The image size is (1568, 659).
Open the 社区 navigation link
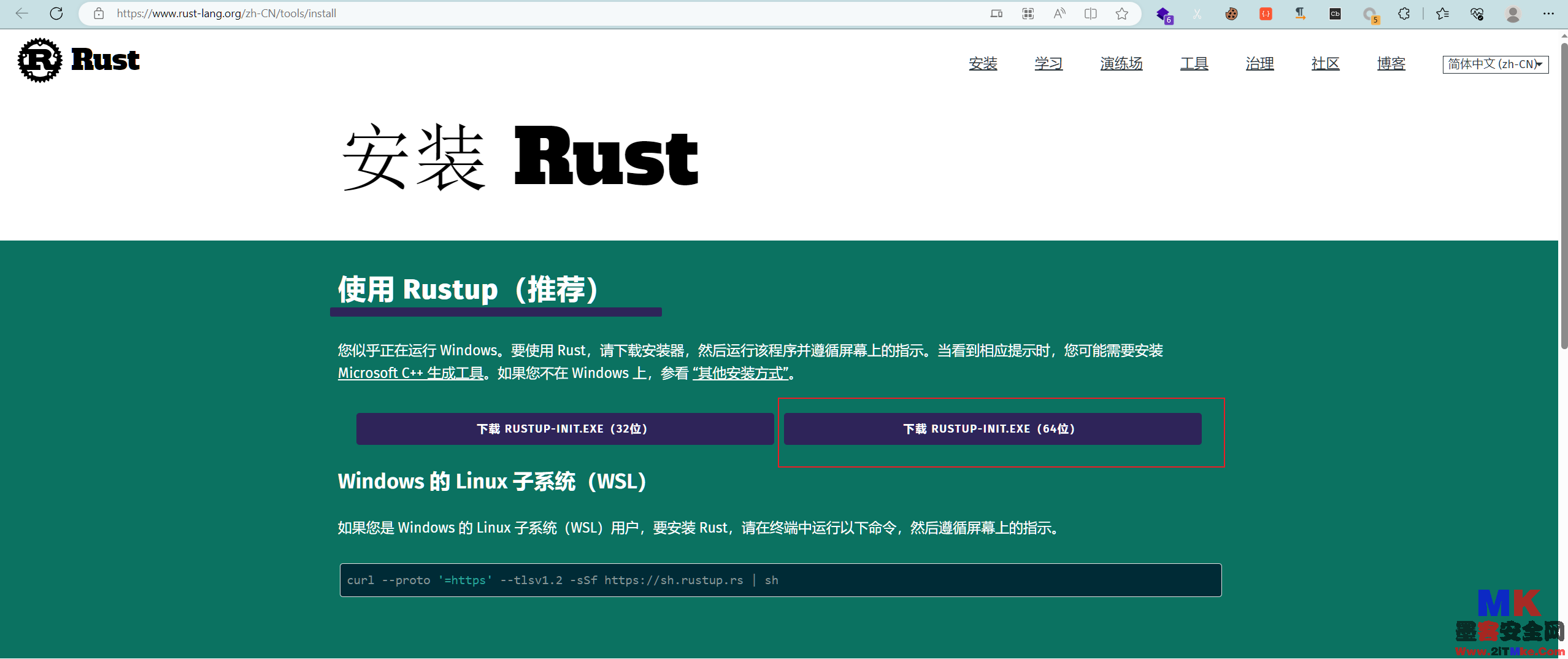[x=1325, y=63]
